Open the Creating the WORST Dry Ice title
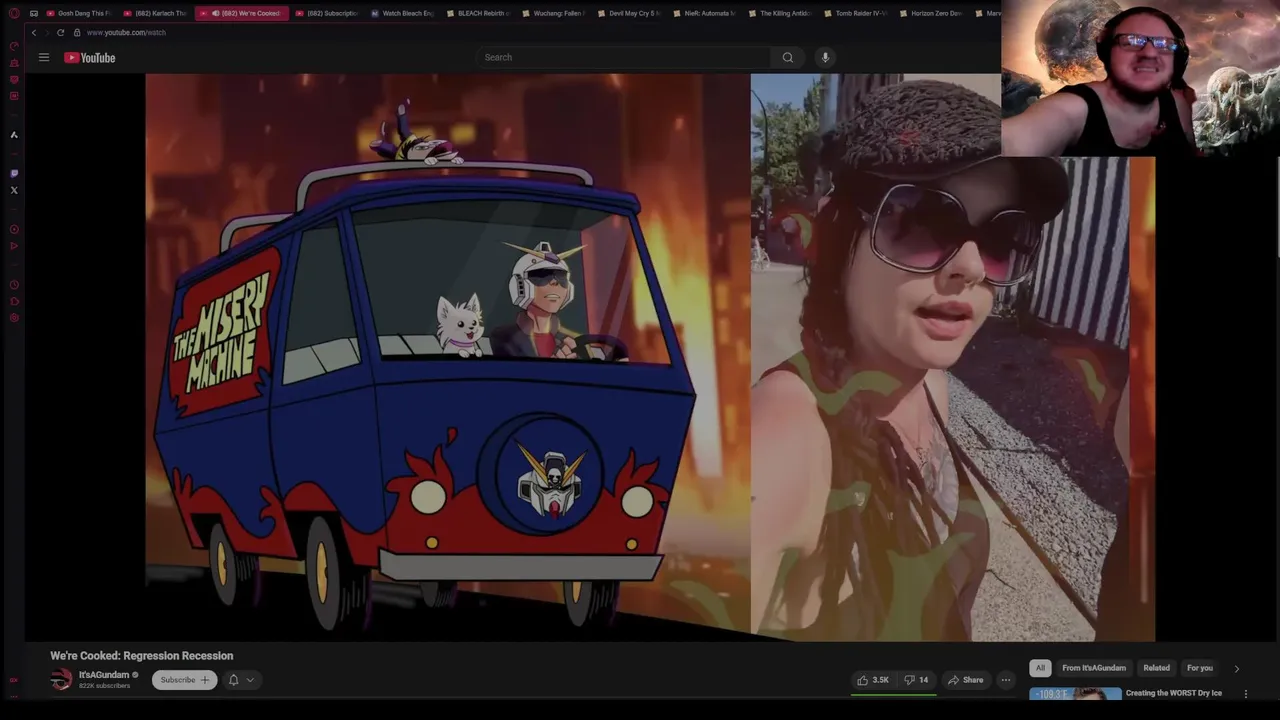This screenshot has width=1280, height=720. 1174,693
